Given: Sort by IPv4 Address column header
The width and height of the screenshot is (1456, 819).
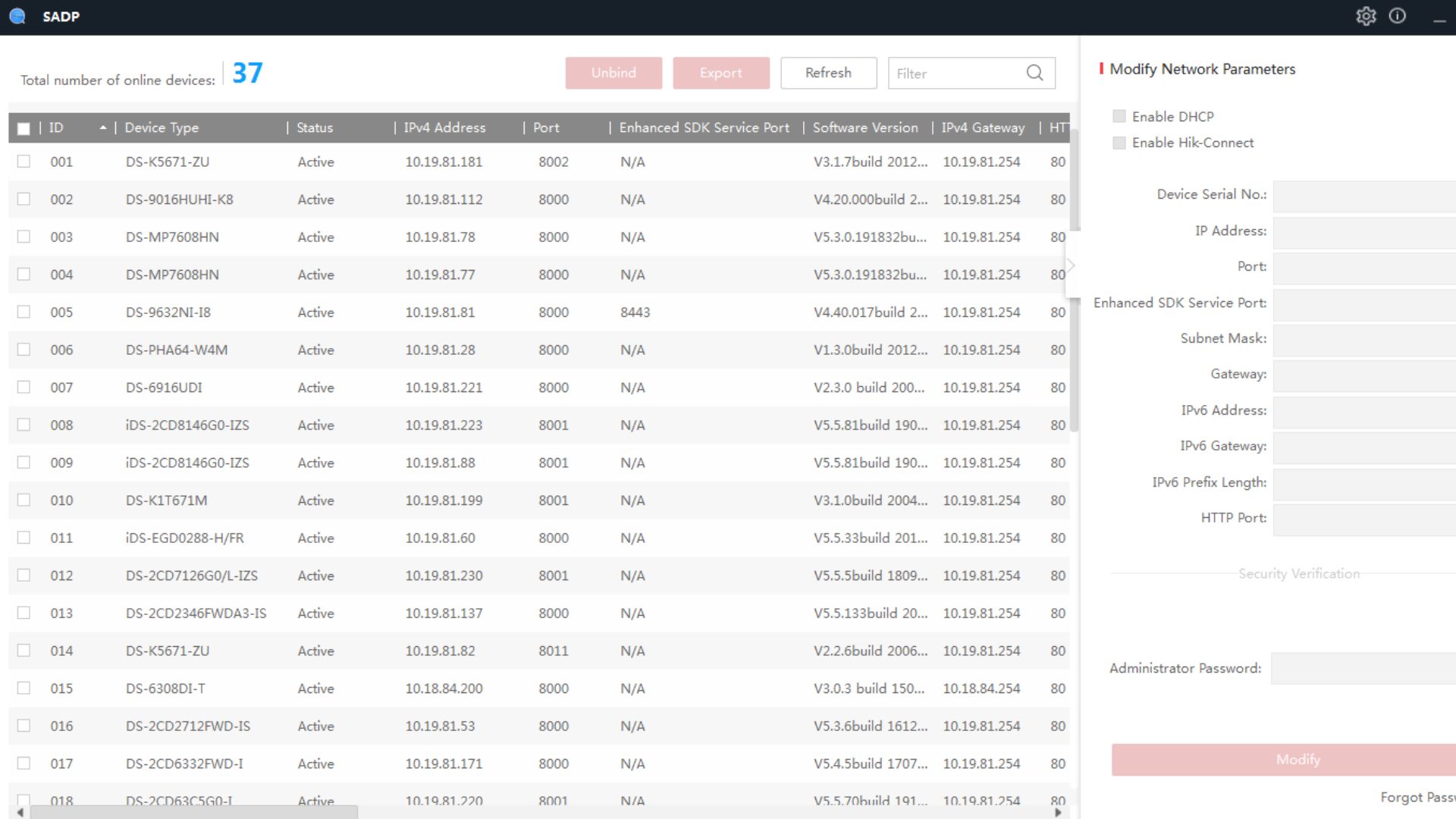Looking at the screenshot, I should click(444, 127).
